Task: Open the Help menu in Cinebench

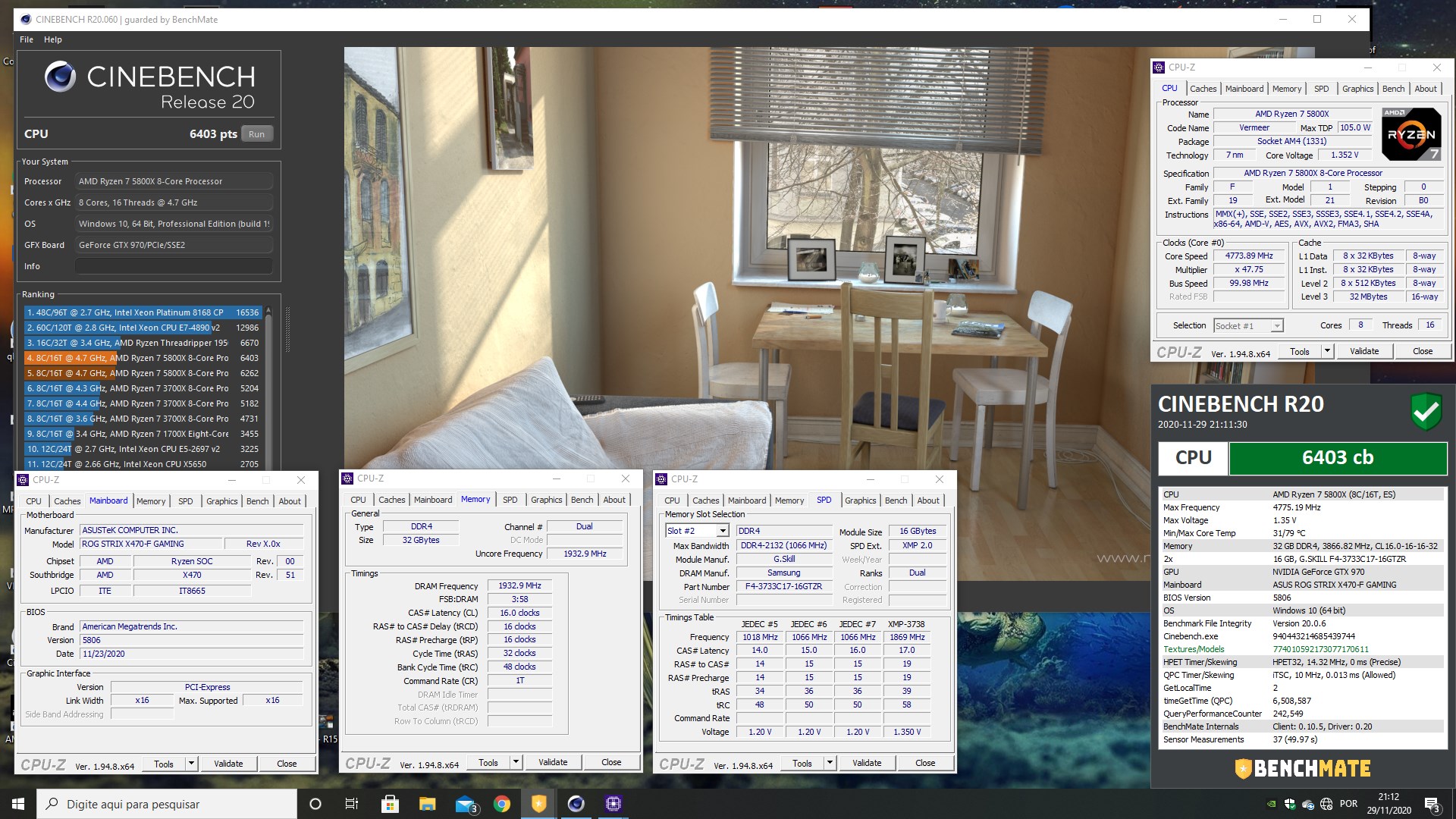Action: 53,39
